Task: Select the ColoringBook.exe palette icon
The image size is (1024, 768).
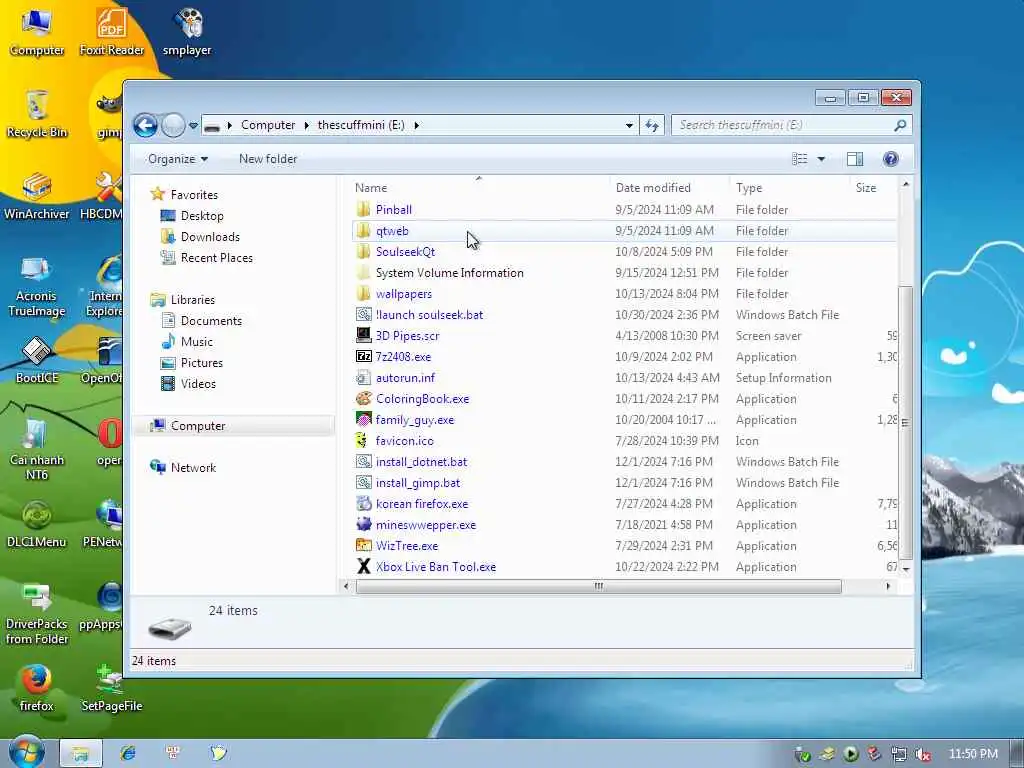Action: (363, 398)
